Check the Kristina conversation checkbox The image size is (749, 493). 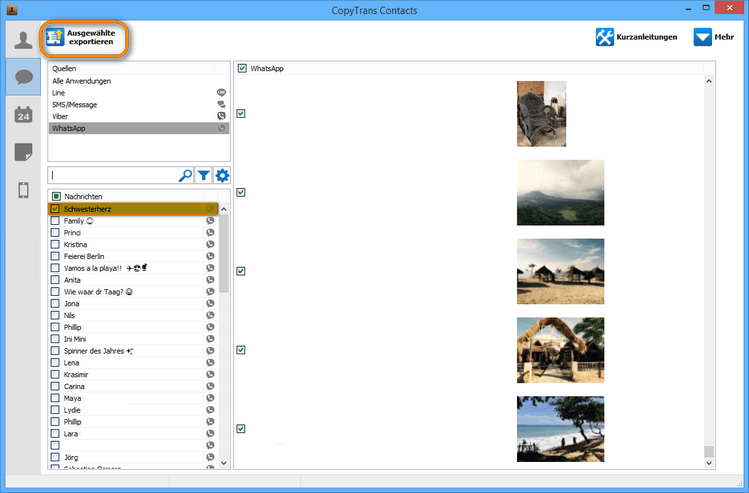55,245
